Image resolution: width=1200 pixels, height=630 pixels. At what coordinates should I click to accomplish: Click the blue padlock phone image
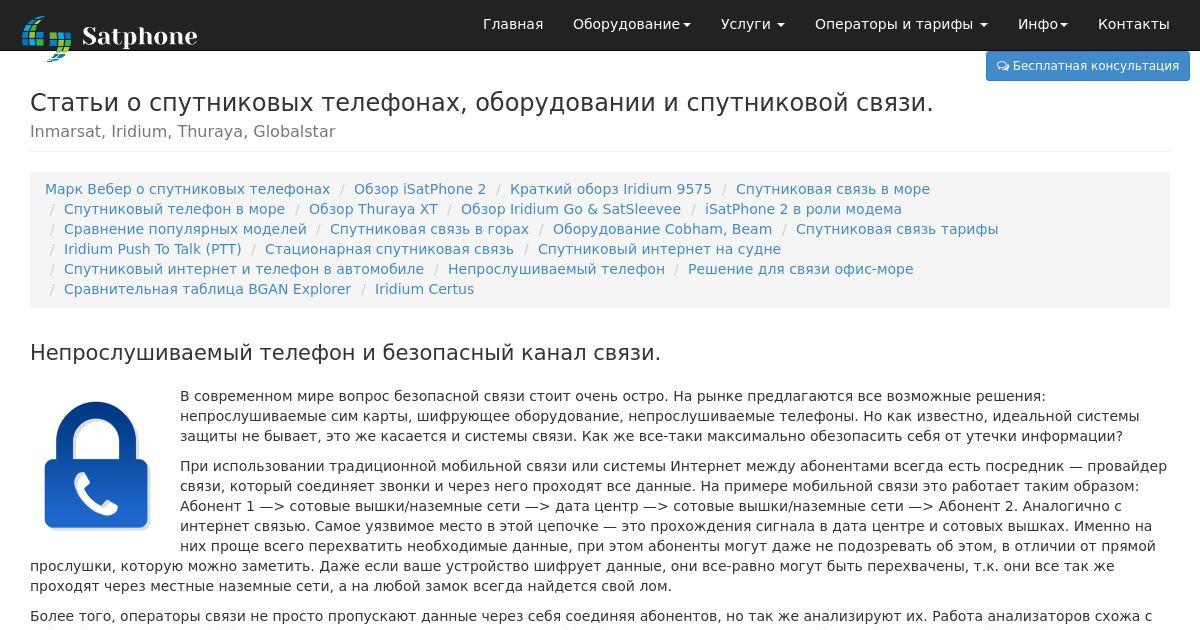97,465
